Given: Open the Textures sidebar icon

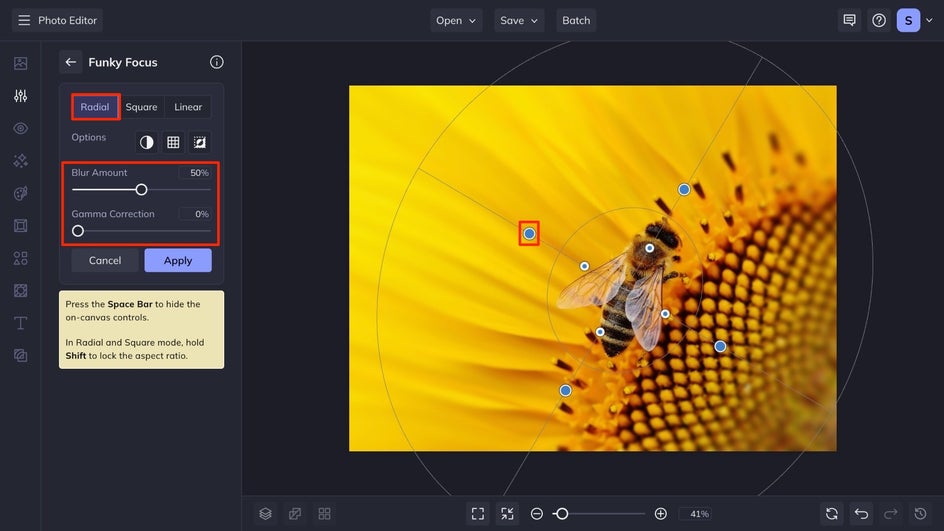Looking at the screenshot, I should point(20,291).
